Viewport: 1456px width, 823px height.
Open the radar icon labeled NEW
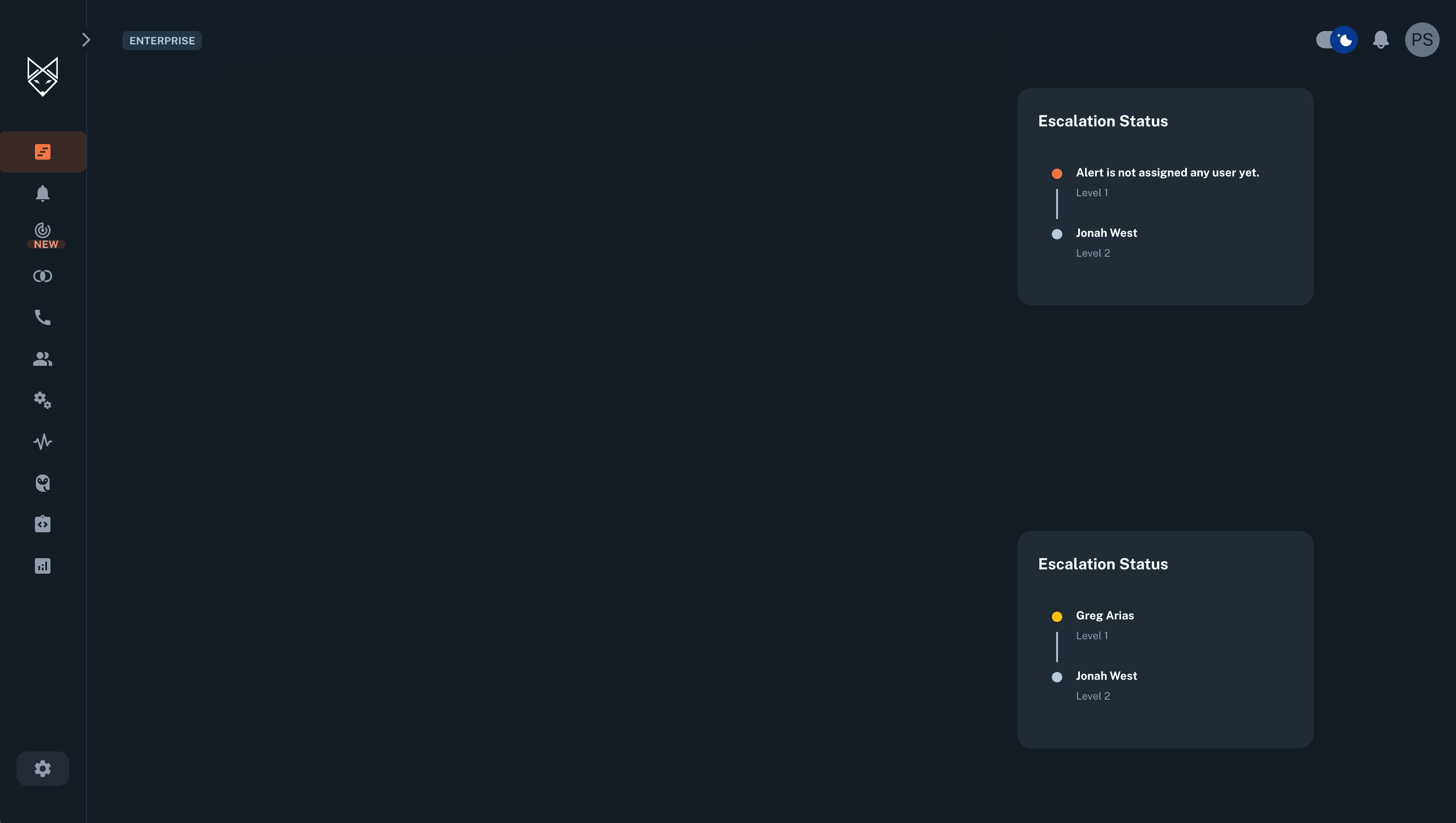[x=43, y=235]
